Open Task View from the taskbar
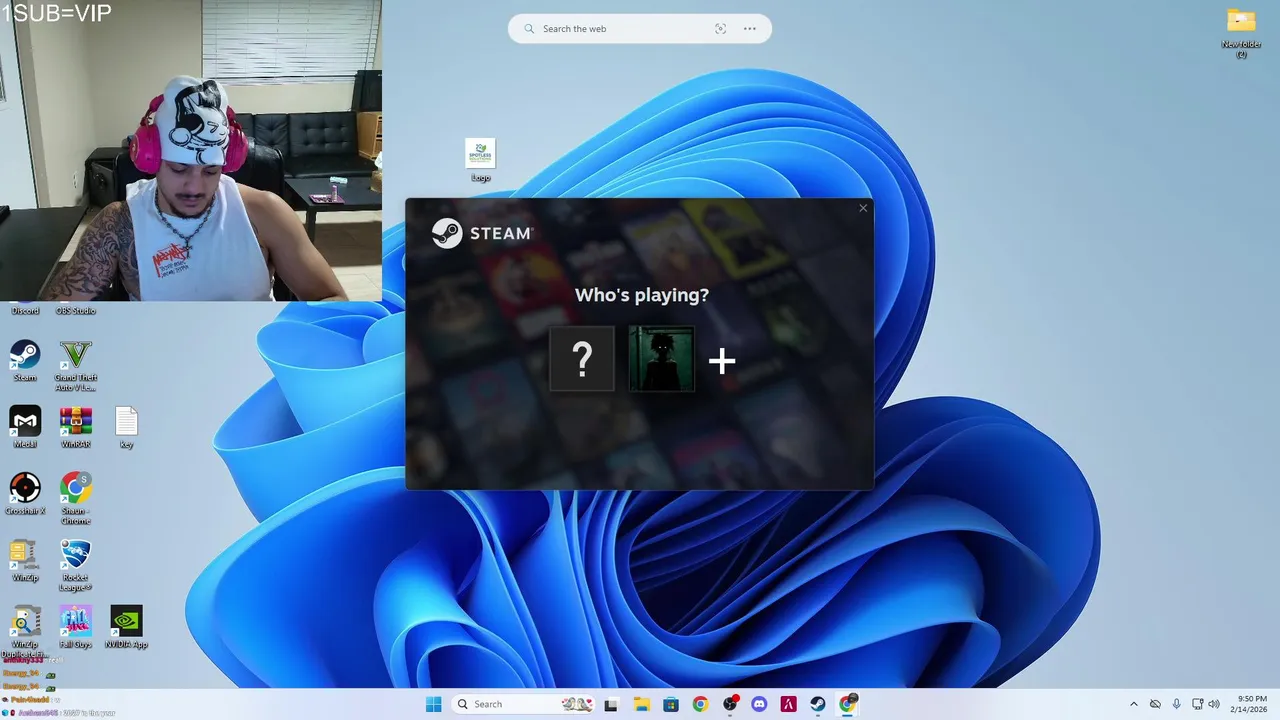This screenshot has width=1280, height=720. (611, 704)
